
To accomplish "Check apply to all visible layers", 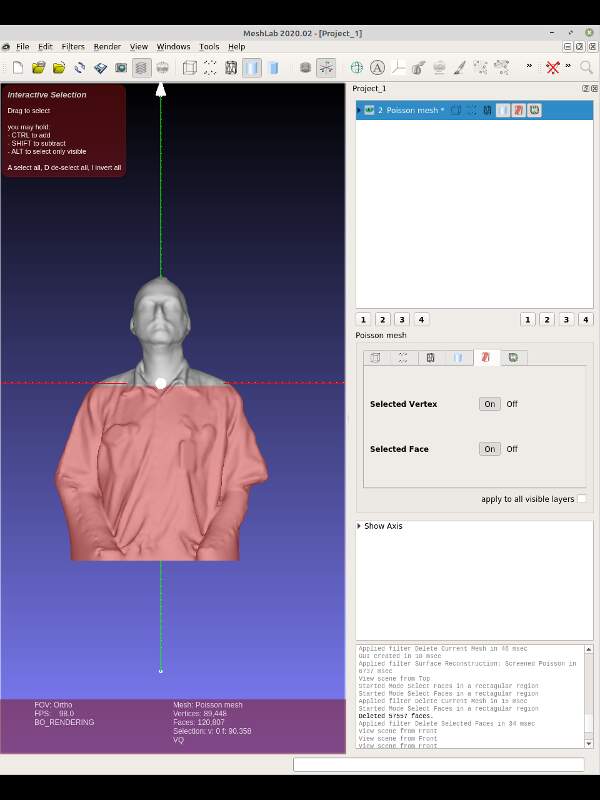I will tap(582, 499).
